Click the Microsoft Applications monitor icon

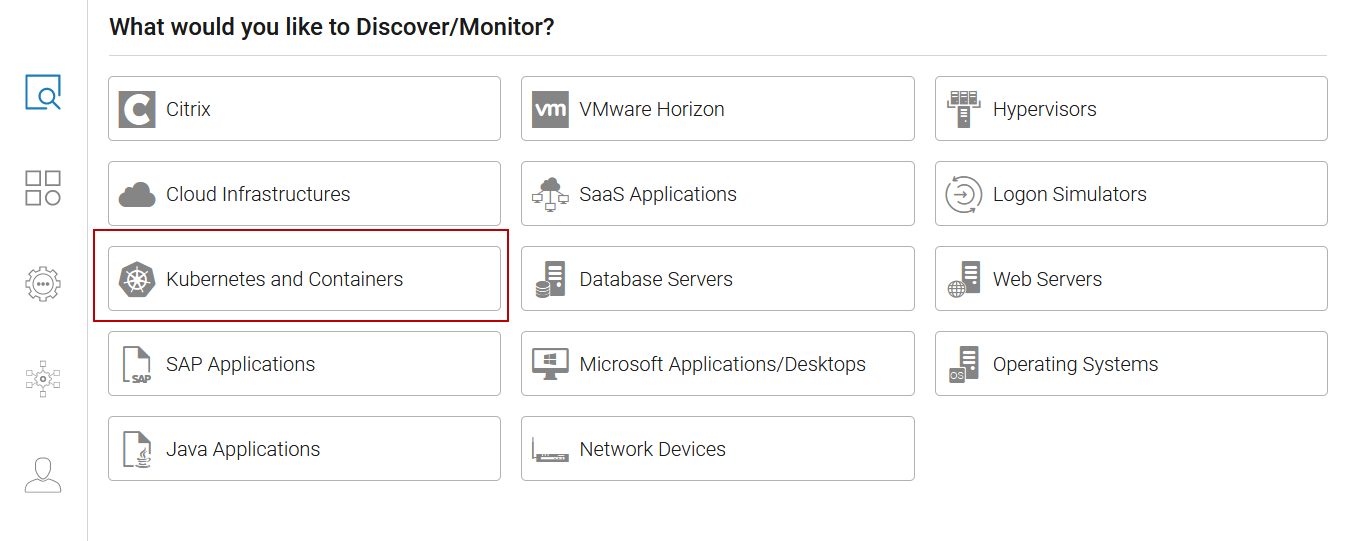(550, 364)
